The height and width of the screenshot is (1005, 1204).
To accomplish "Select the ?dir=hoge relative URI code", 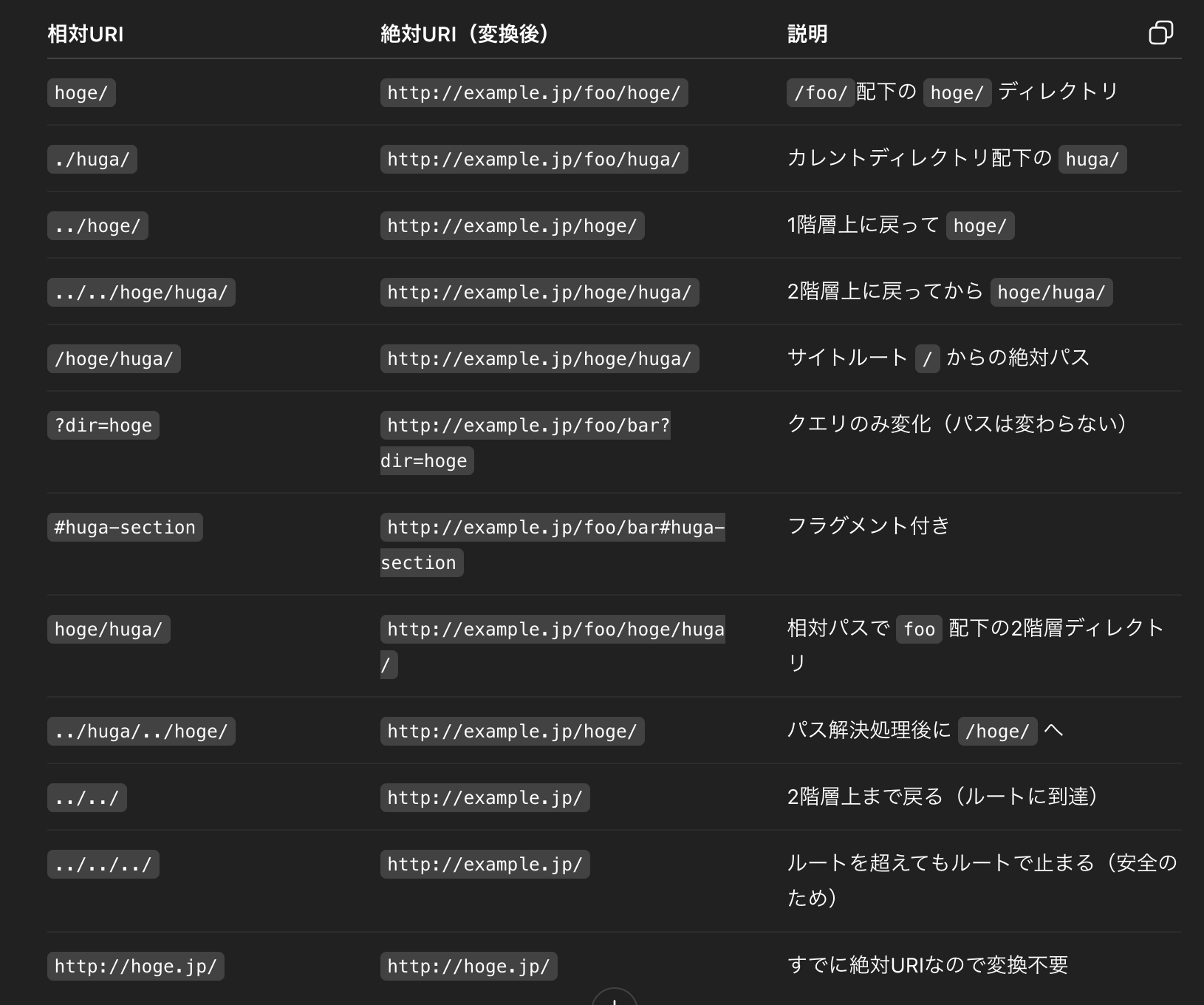I will 103,426.
